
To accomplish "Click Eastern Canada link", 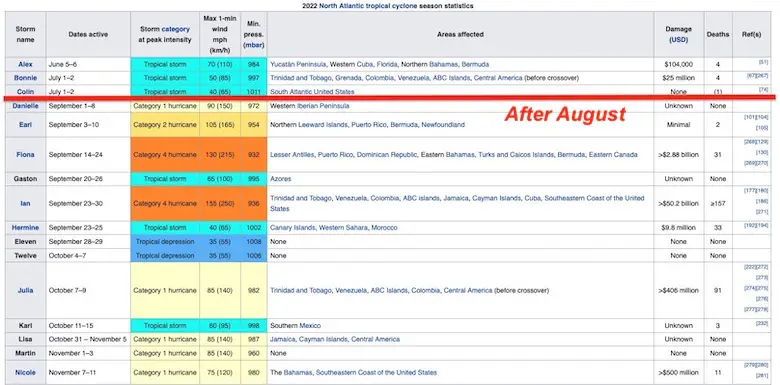I will pyautogui.click(x=613, y=155).
